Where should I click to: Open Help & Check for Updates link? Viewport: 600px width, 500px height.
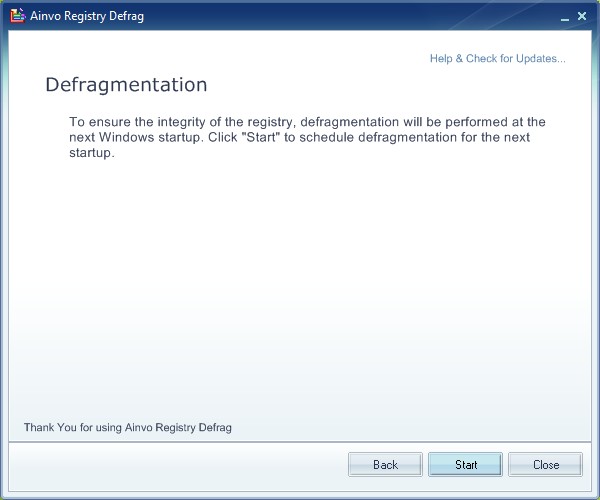tap(497, 59)
